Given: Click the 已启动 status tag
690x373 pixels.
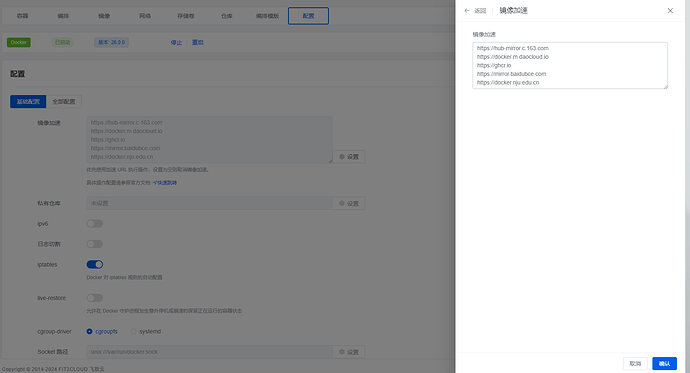Looking at the screenshot, I should click(62, 42).
